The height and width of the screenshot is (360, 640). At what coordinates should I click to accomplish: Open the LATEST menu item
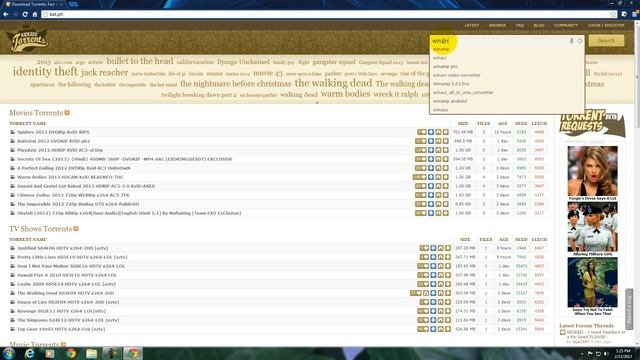pyautogui.click(x=471, y=25)
